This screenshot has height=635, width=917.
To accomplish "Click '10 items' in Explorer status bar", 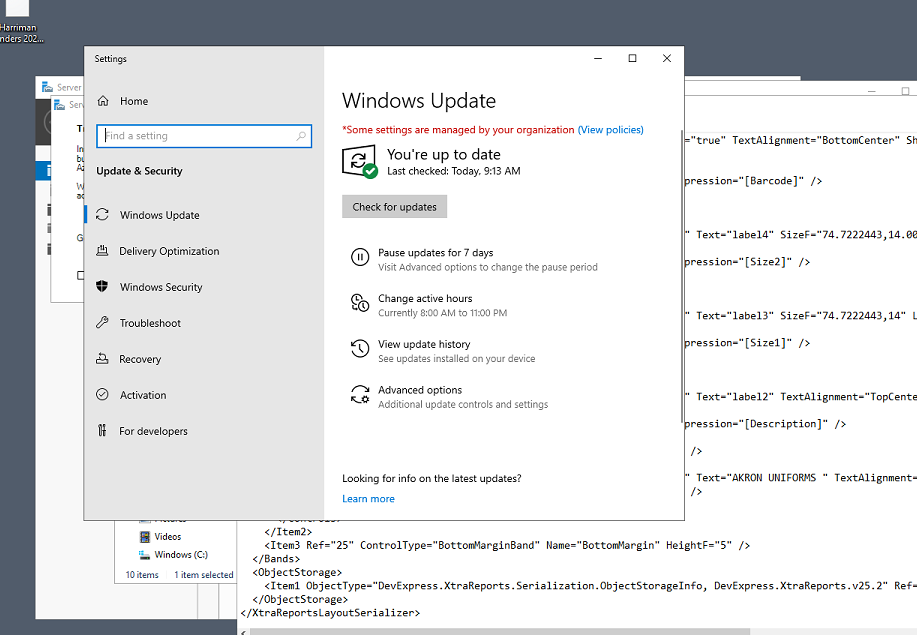I will click(x=142, y=575).
